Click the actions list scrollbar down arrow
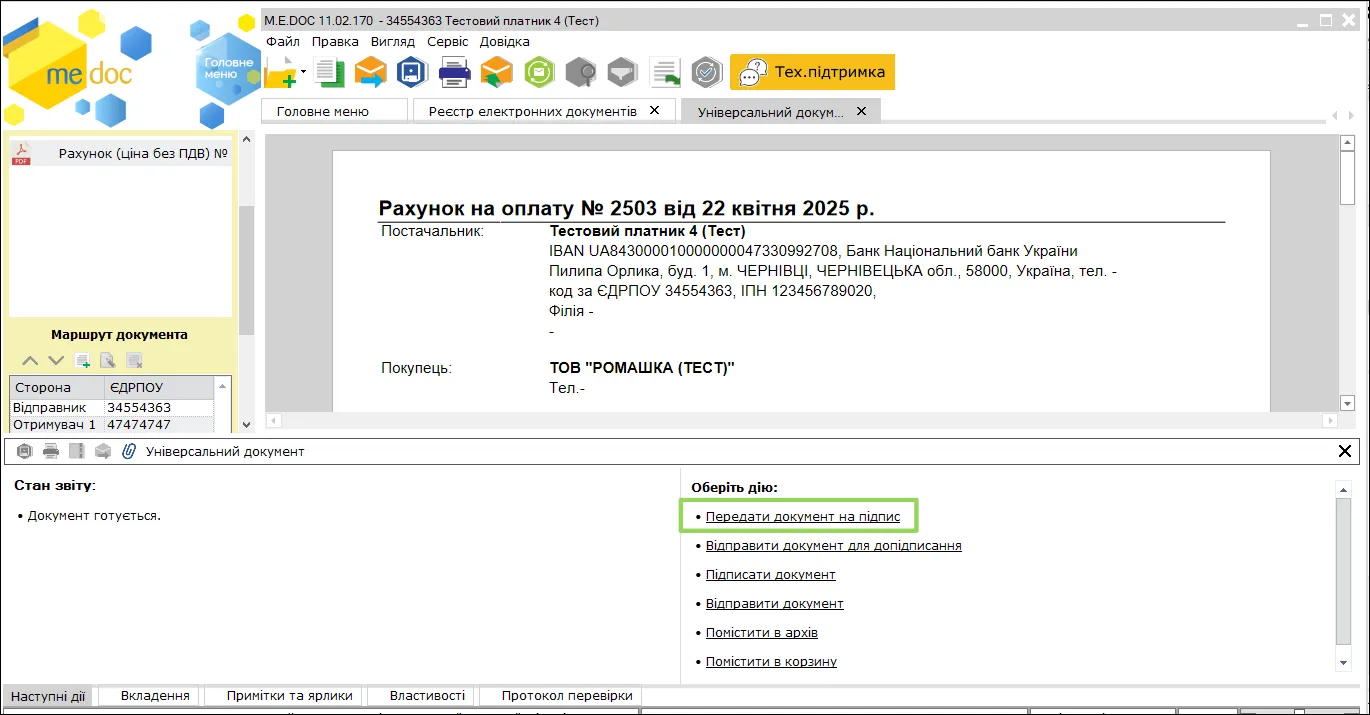 [x=1344, y=662]
